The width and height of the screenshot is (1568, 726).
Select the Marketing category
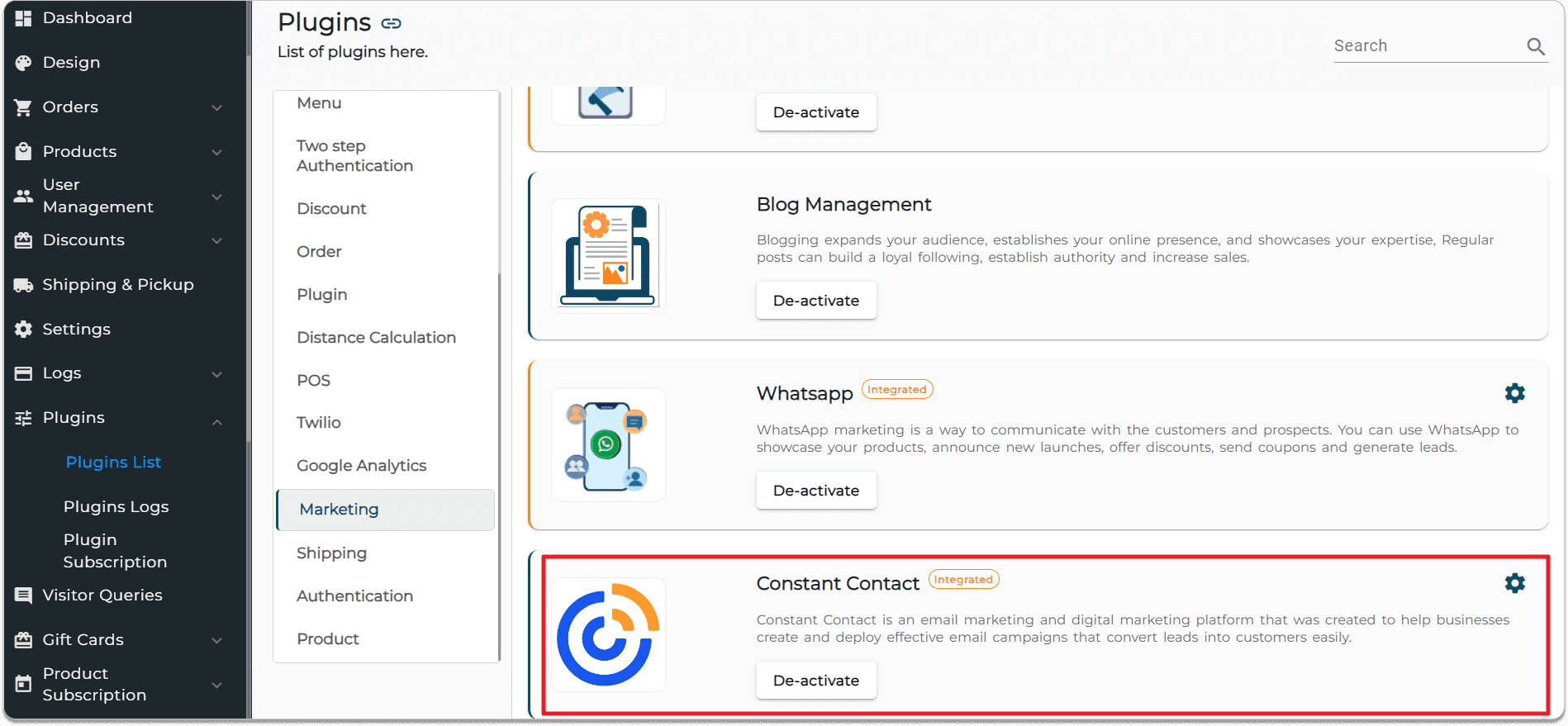coord(386,510)
